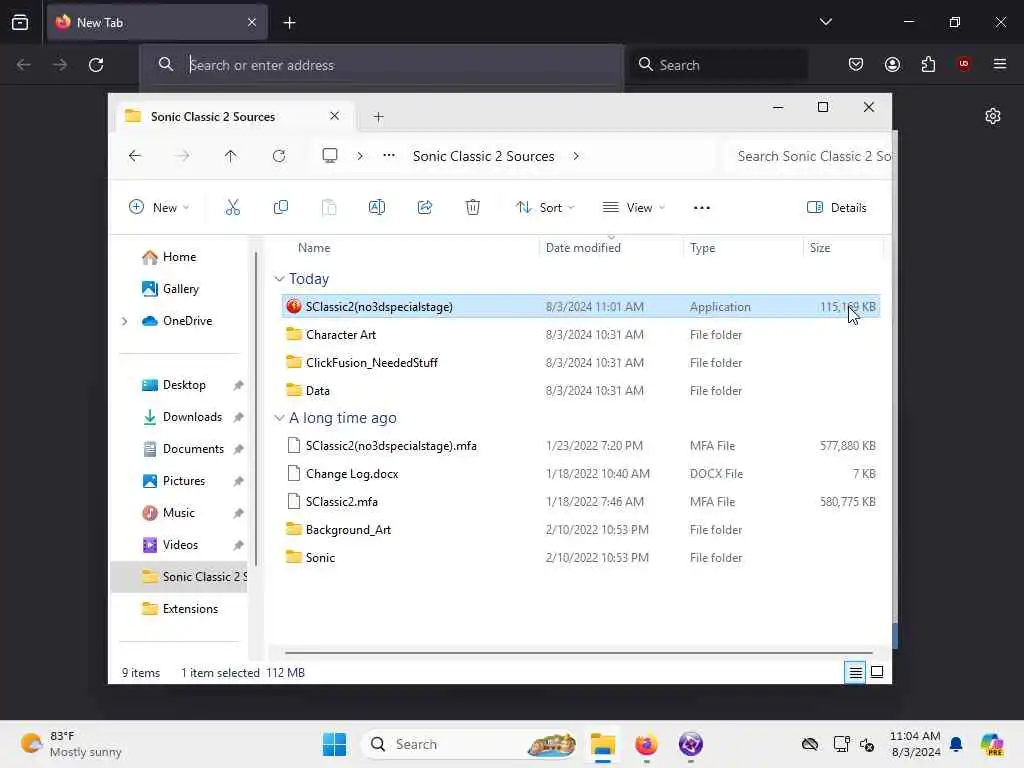Click the Firefox address bar
Image resolution: width=1024 pixels, height=768 pixels.
tap(382, 65)
